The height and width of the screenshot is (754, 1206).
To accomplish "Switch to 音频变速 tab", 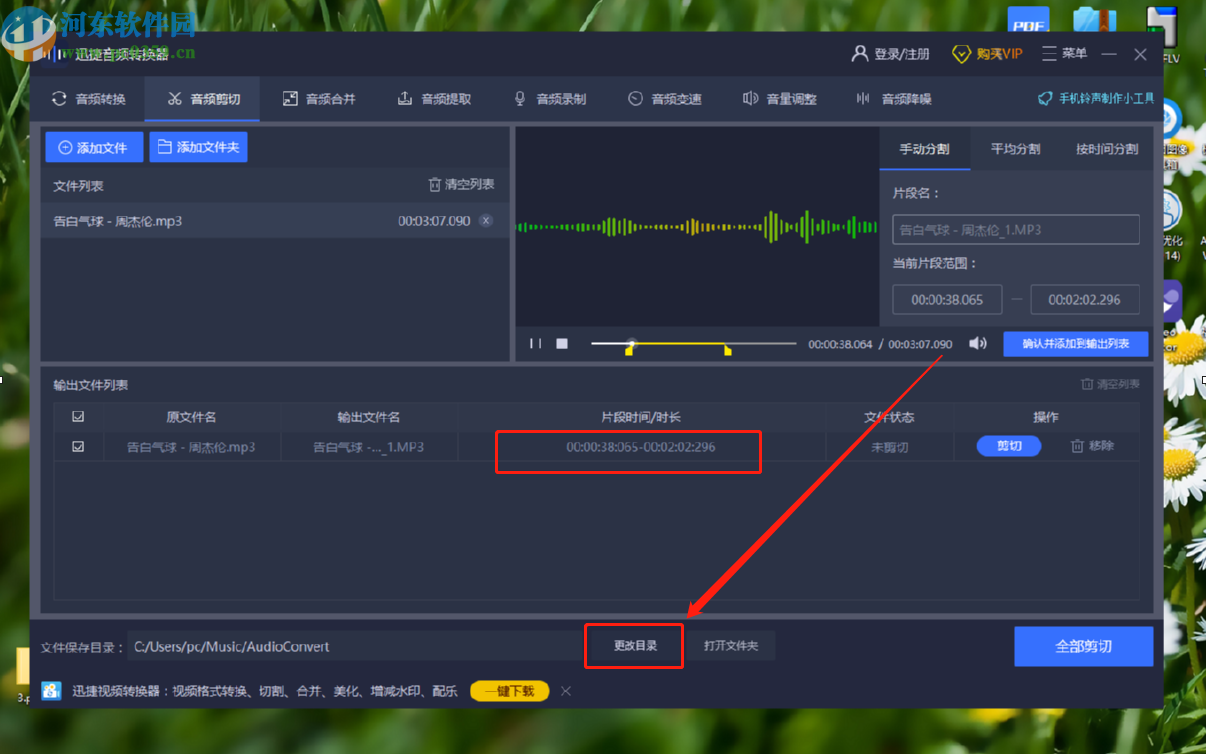I will (x=664, y=99).
